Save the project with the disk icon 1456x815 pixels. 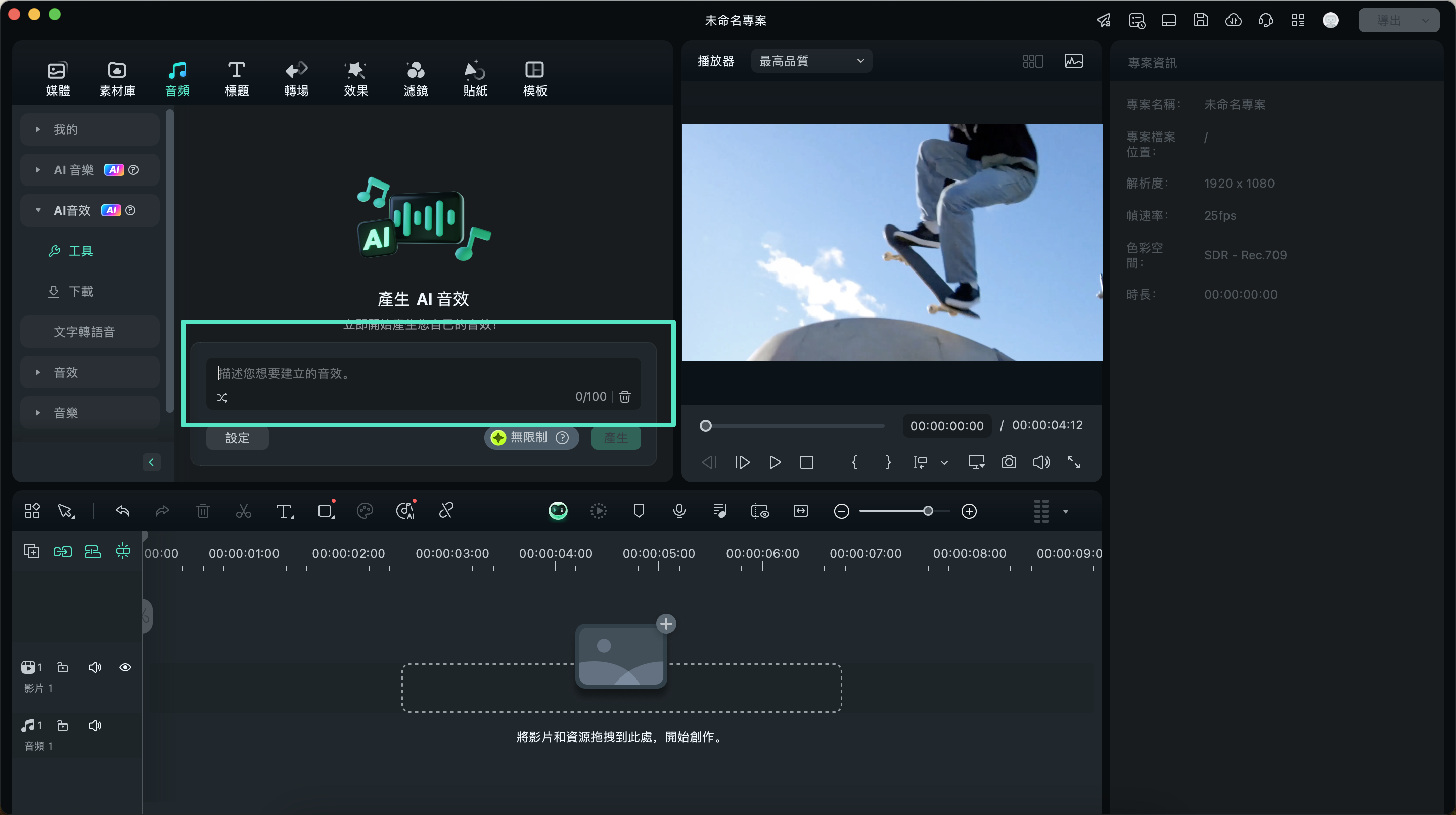tap(1201, 20)
